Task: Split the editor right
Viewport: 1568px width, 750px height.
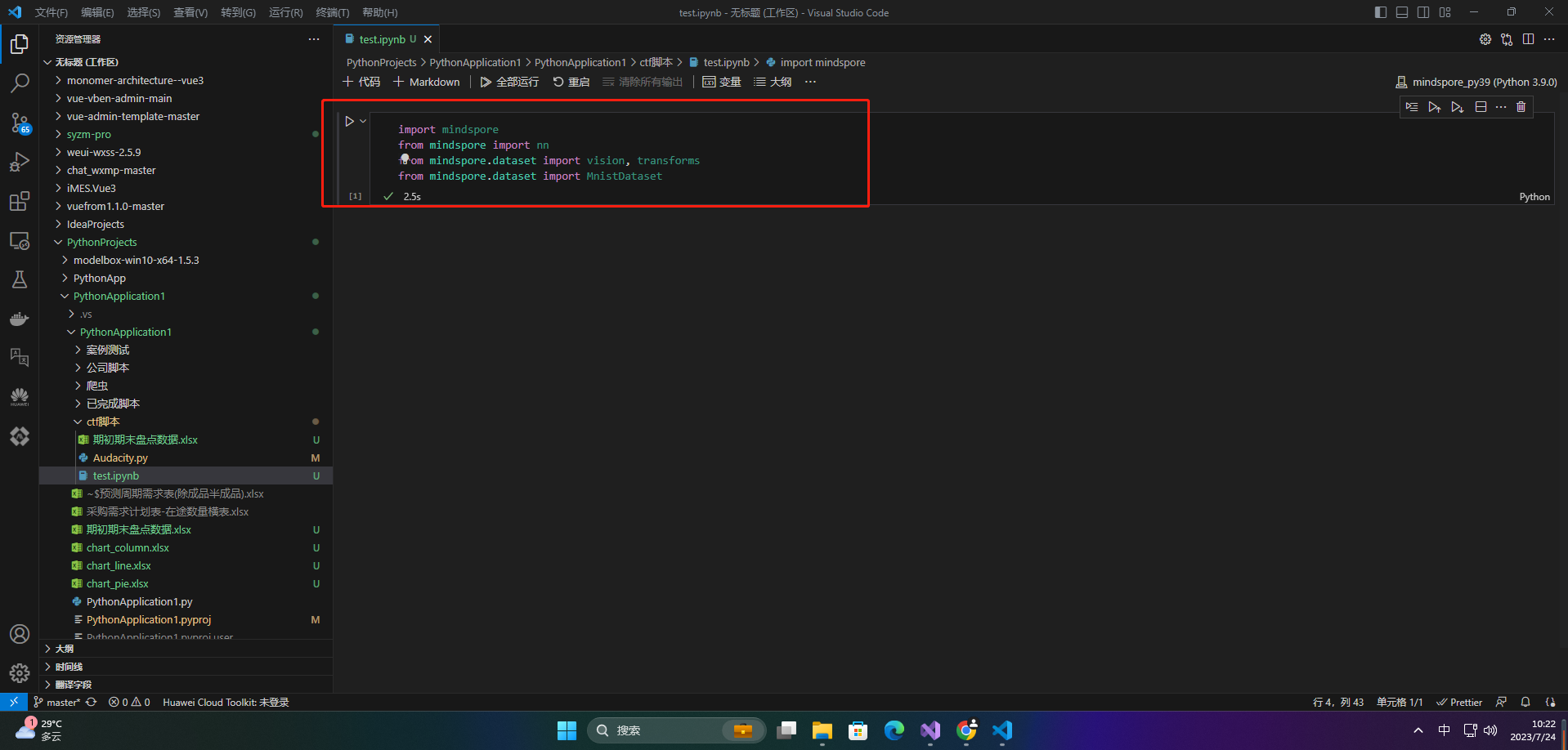Action: tap(1528, 39)
